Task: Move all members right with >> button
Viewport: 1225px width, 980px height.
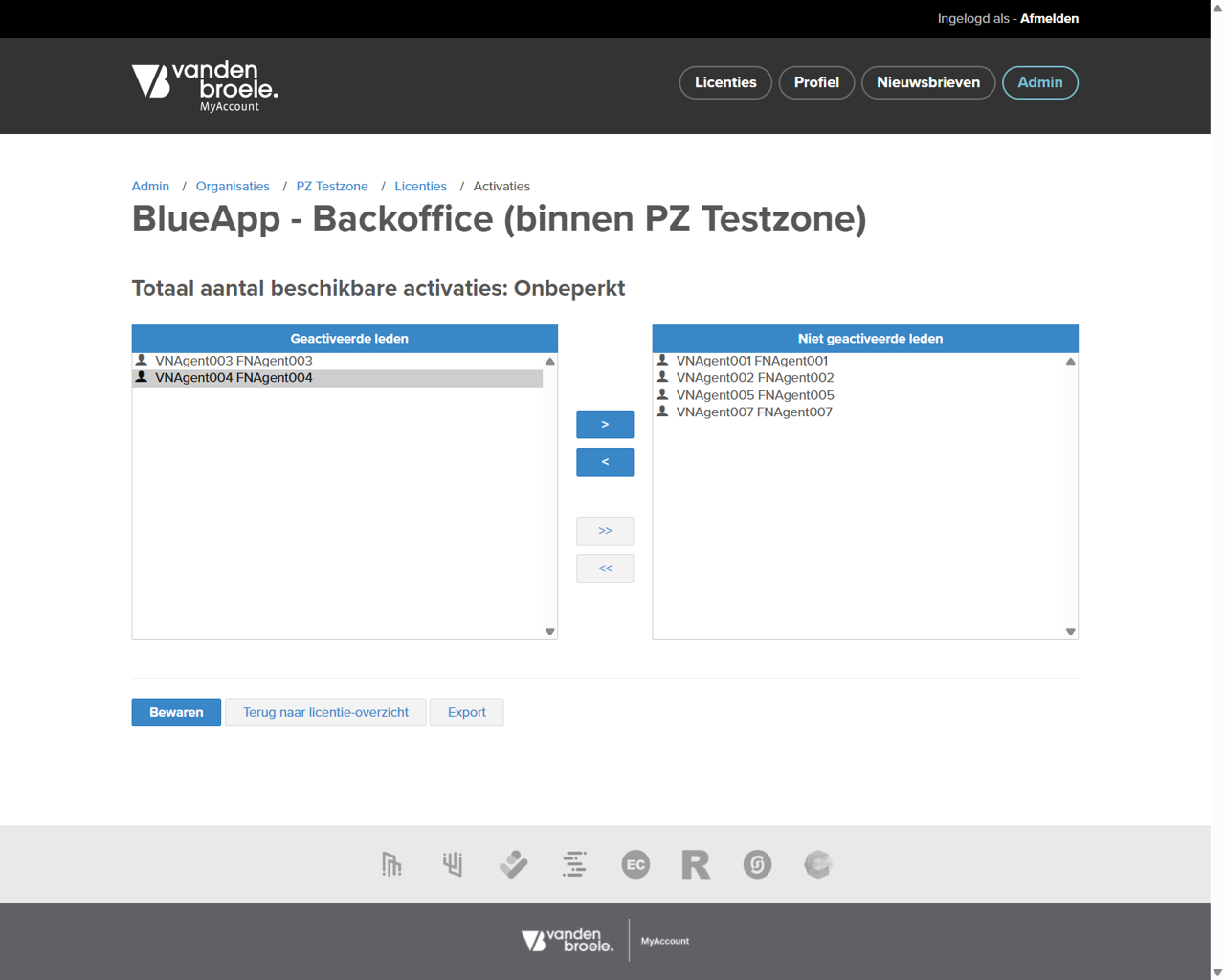Action: pyautogui.click(x=605, y=531)
